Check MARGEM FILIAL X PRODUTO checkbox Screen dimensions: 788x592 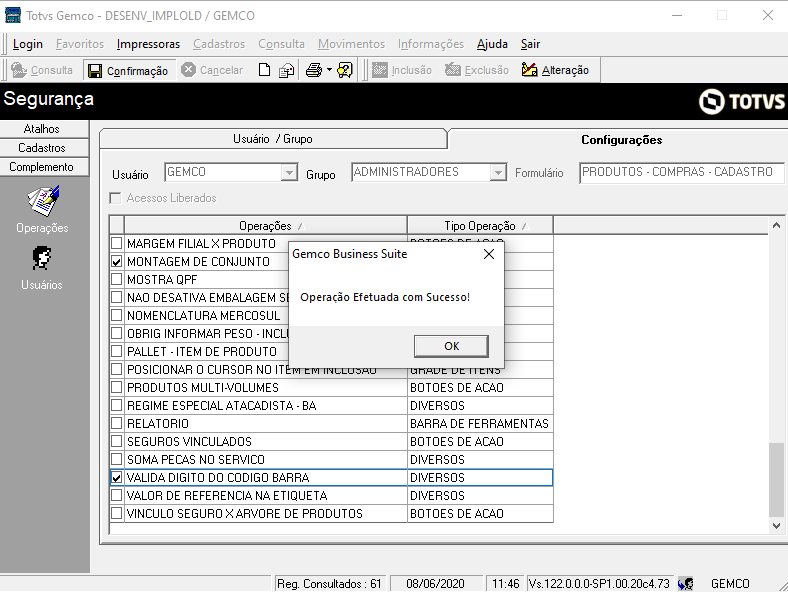(x=117, y=244)
